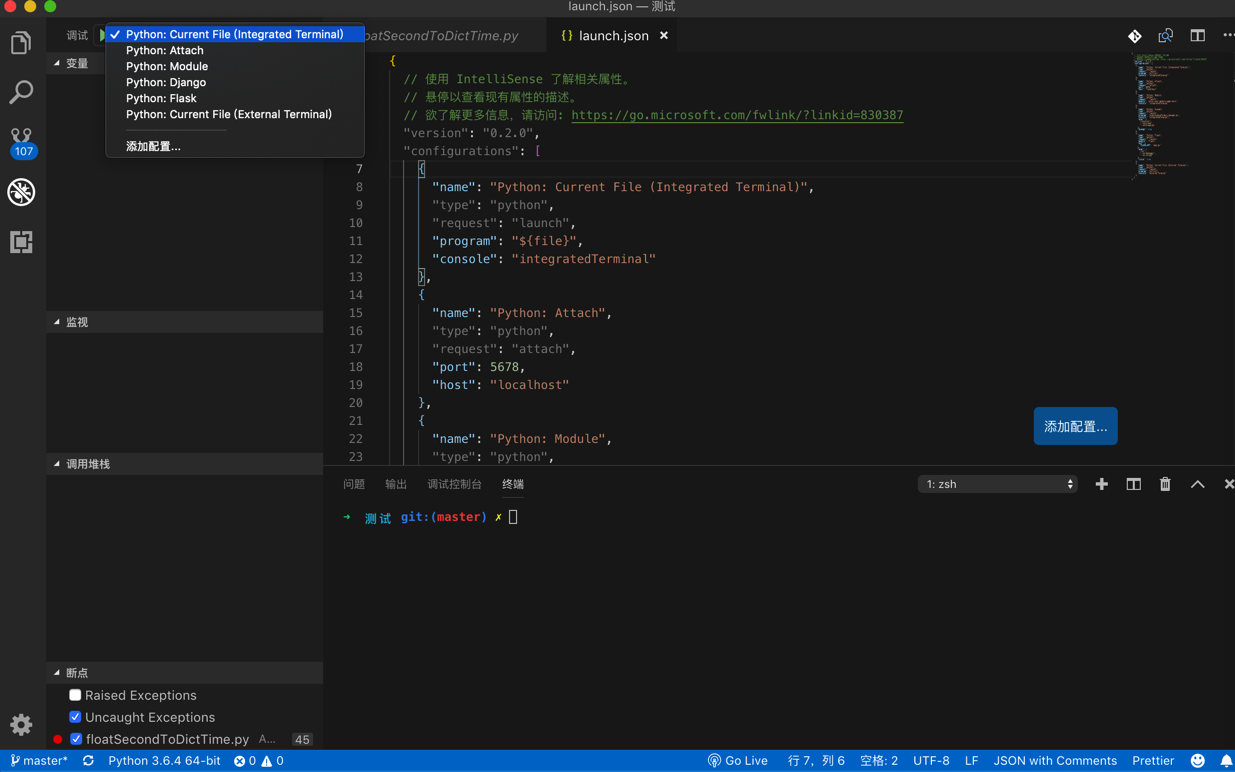
Task: Enable Raised Exceptions breakpoint
Action: click(75, 695)
